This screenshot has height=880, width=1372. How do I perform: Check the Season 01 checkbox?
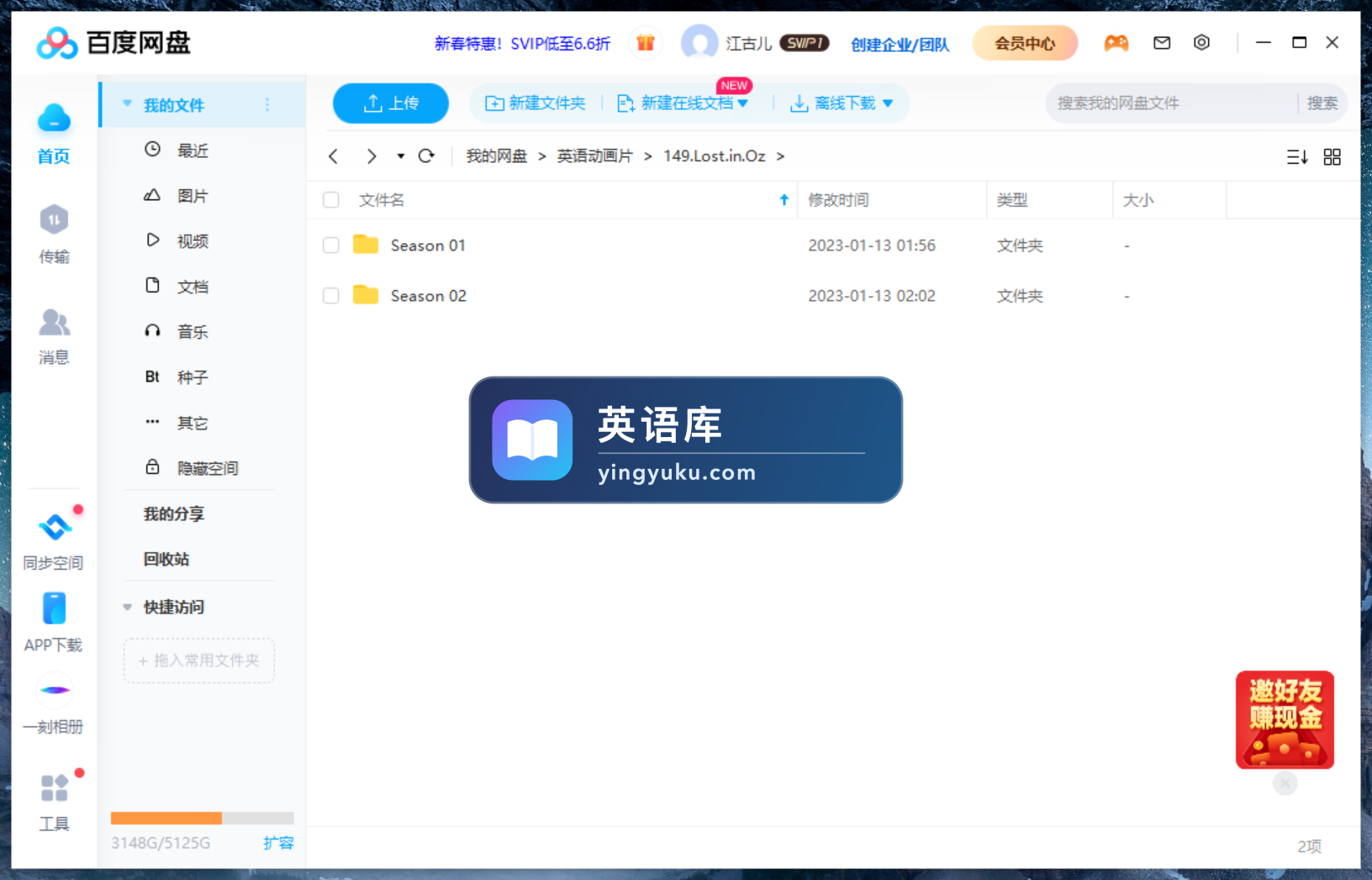[331, 245]
